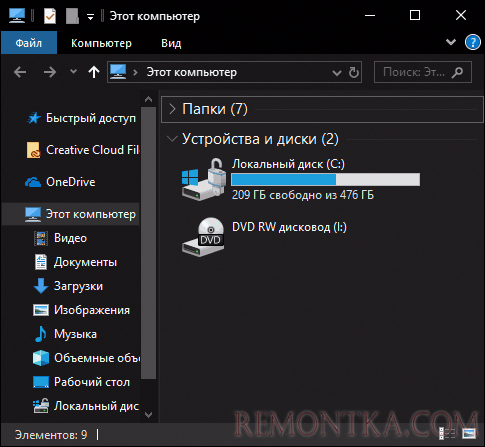Click the sidebar This PC monitor icon
The image size is (485, 447).
click(33, 214)
